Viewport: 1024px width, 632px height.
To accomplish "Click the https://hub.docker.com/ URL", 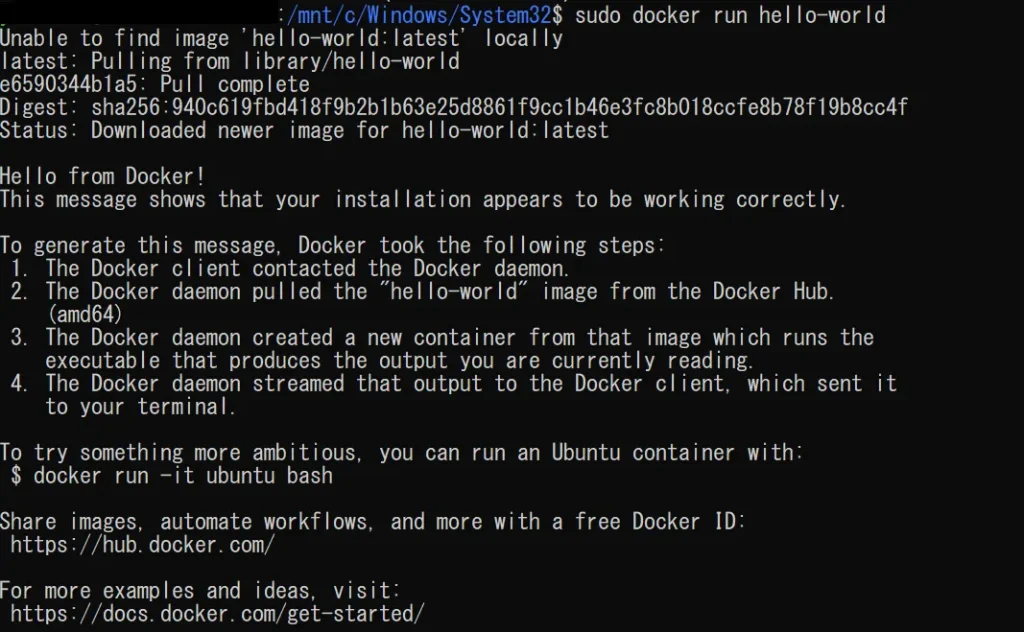I will pos(142,545).
